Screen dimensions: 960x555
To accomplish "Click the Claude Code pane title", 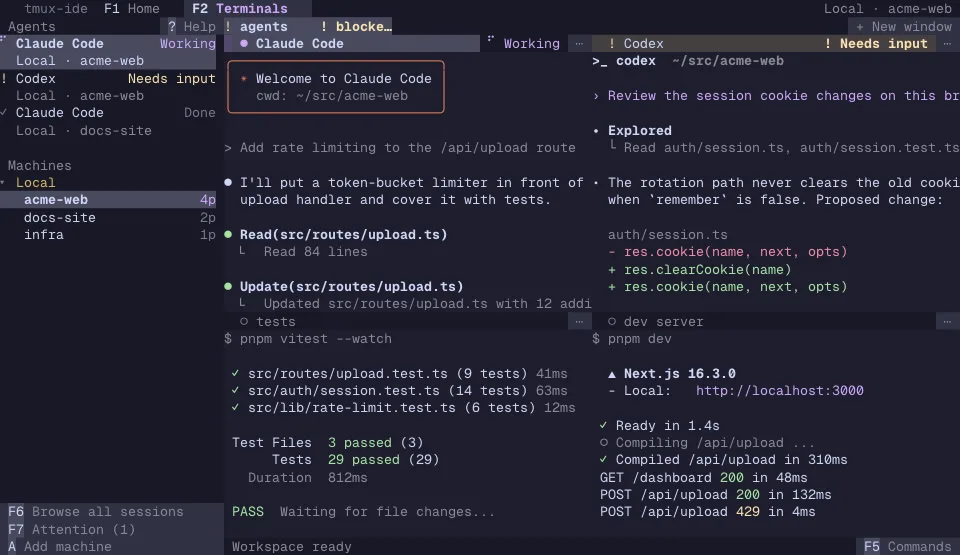I will pos(299,43).
